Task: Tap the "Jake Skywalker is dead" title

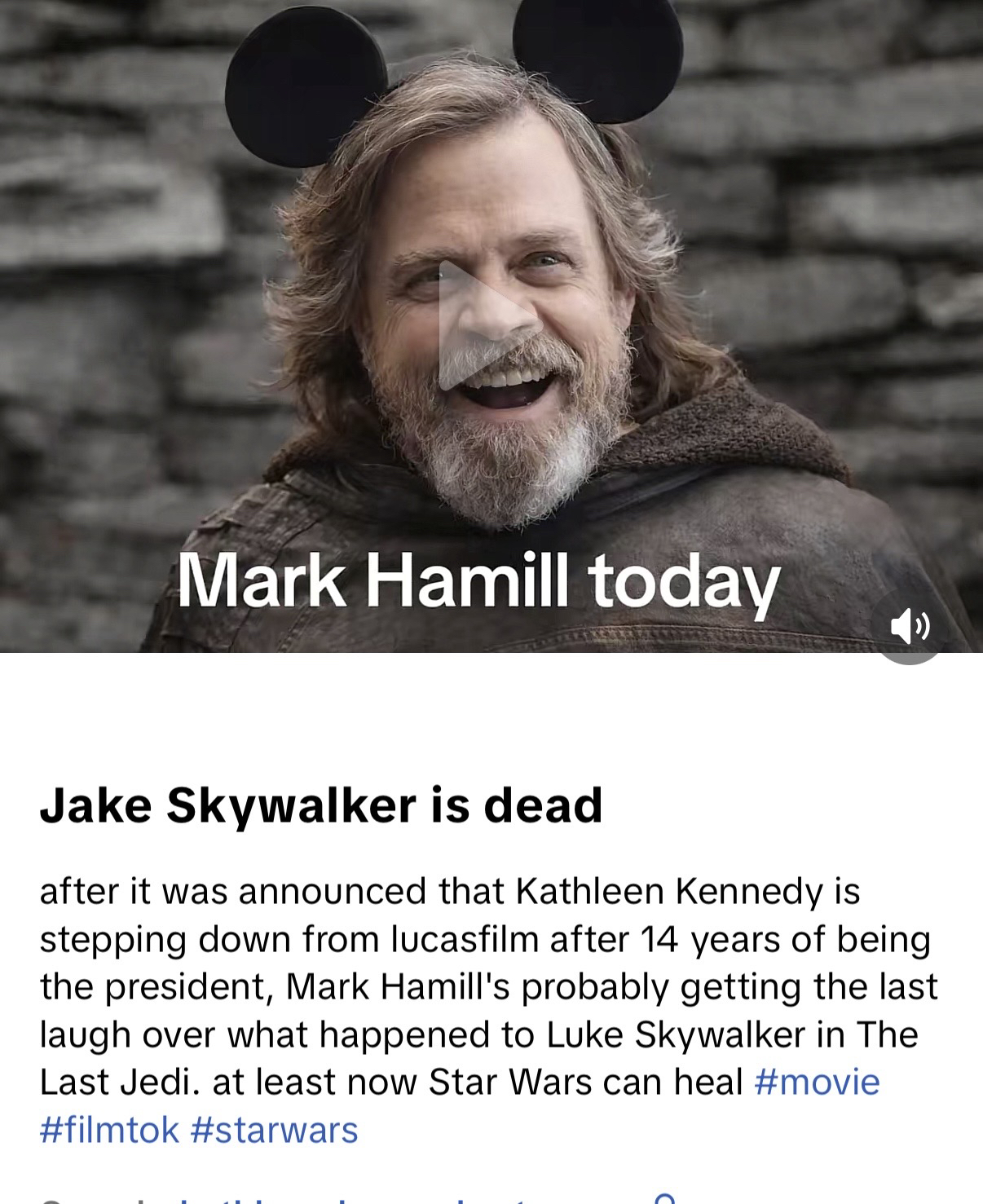Action: pos(321,805)
